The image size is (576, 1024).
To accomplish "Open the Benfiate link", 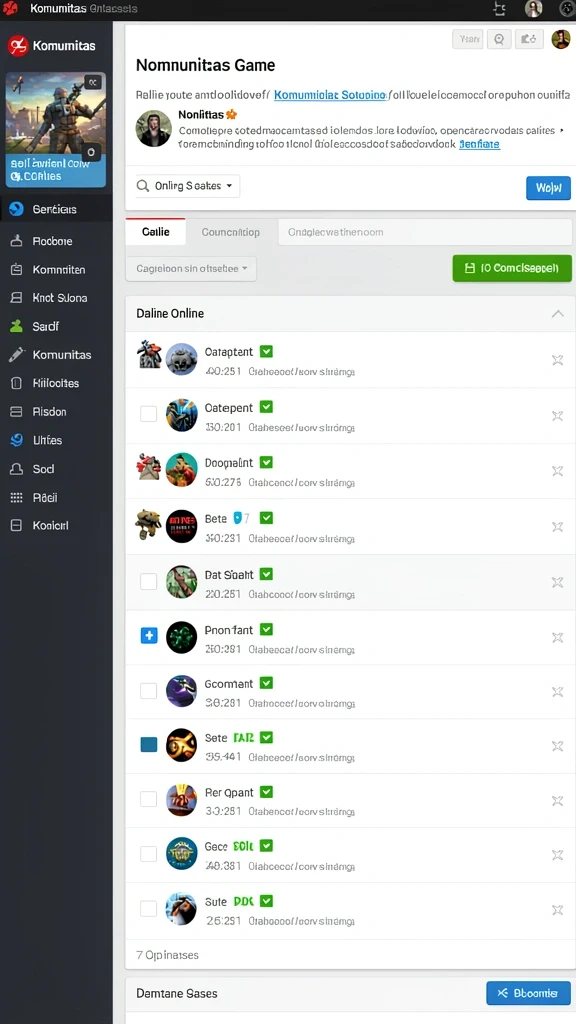I will tap(480, 144).
